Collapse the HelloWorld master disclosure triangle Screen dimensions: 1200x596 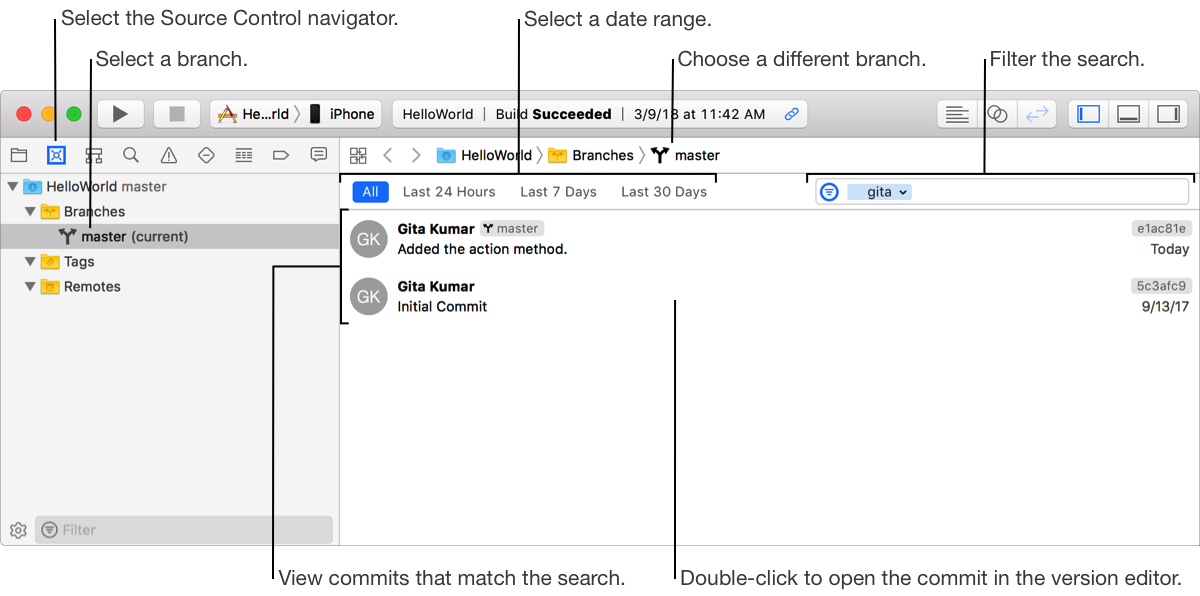click(x=13, y=186)
